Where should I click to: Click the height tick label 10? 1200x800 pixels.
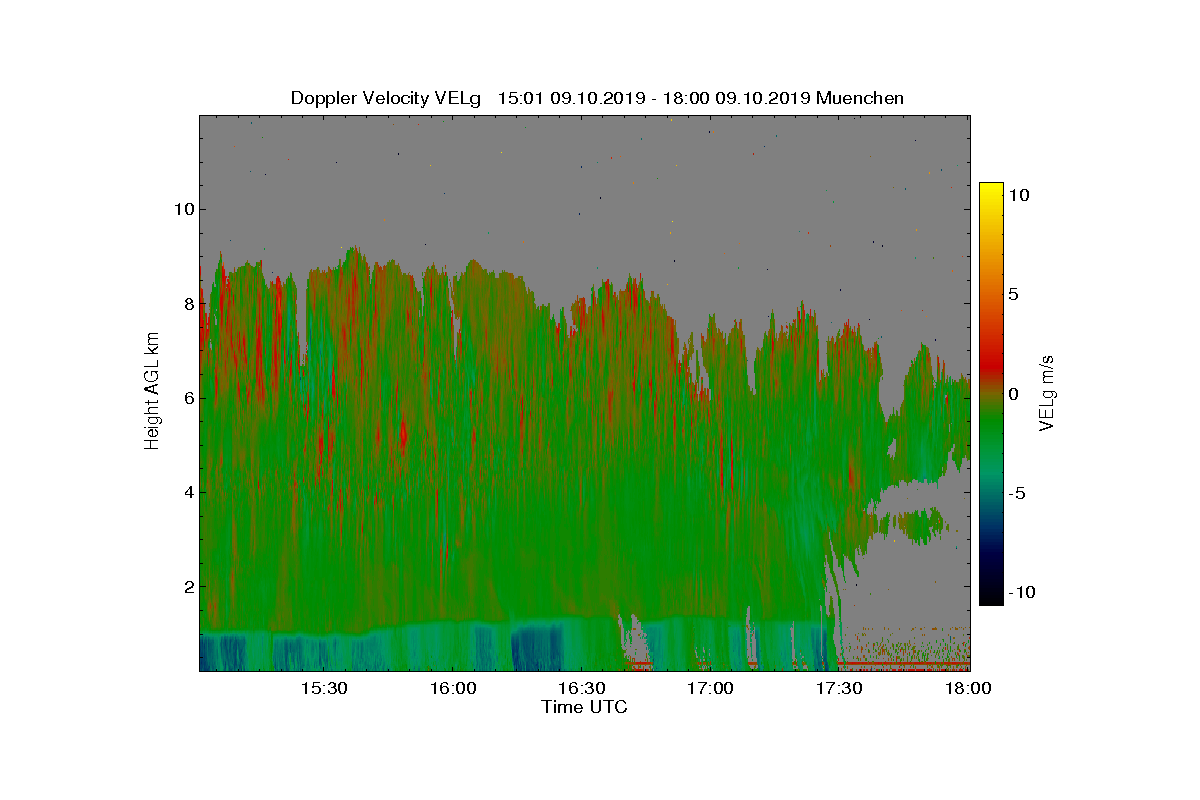point(182,209)
